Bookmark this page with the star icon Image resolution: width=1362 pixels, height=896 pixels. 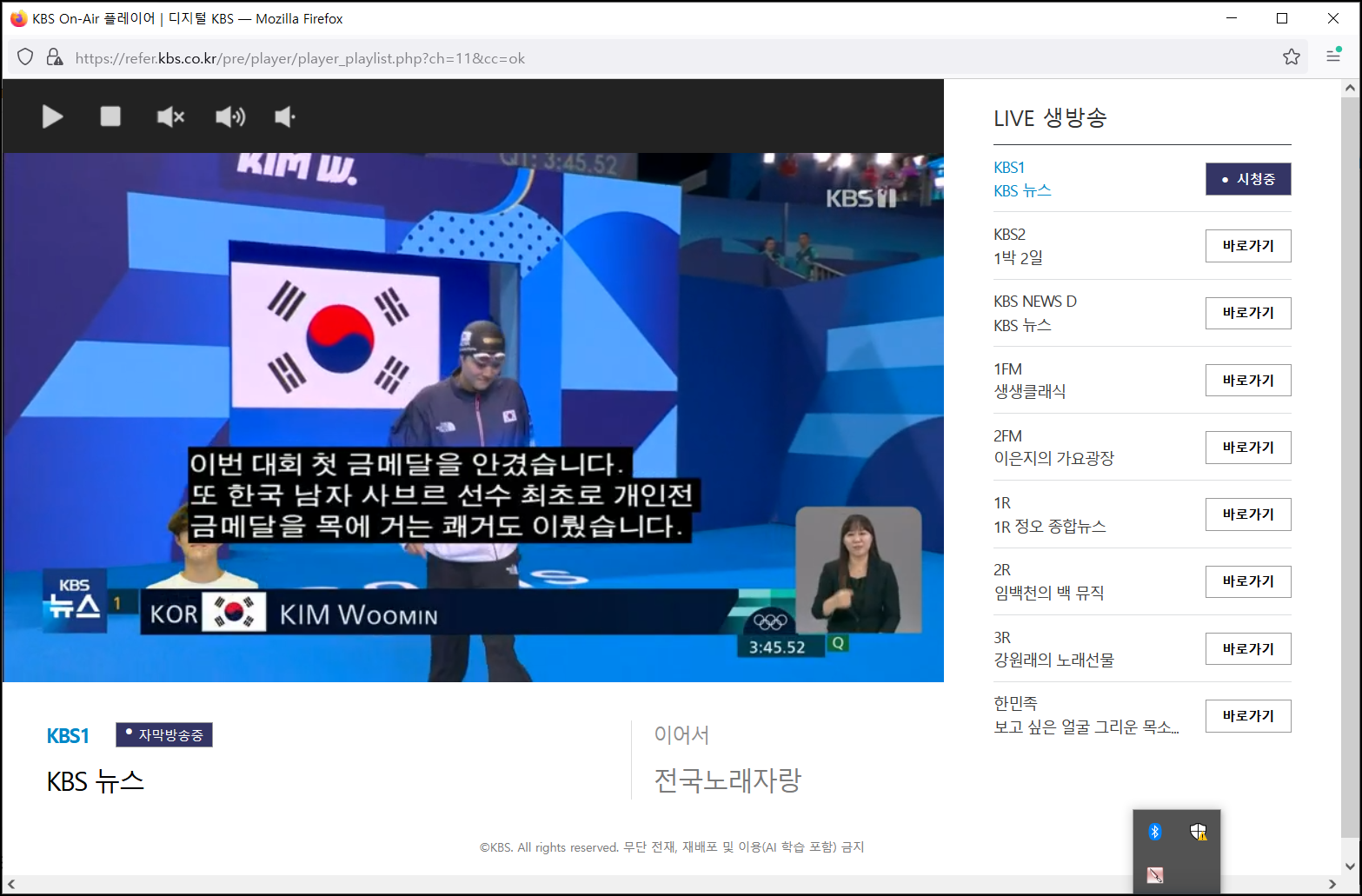tap(1292, 57)
